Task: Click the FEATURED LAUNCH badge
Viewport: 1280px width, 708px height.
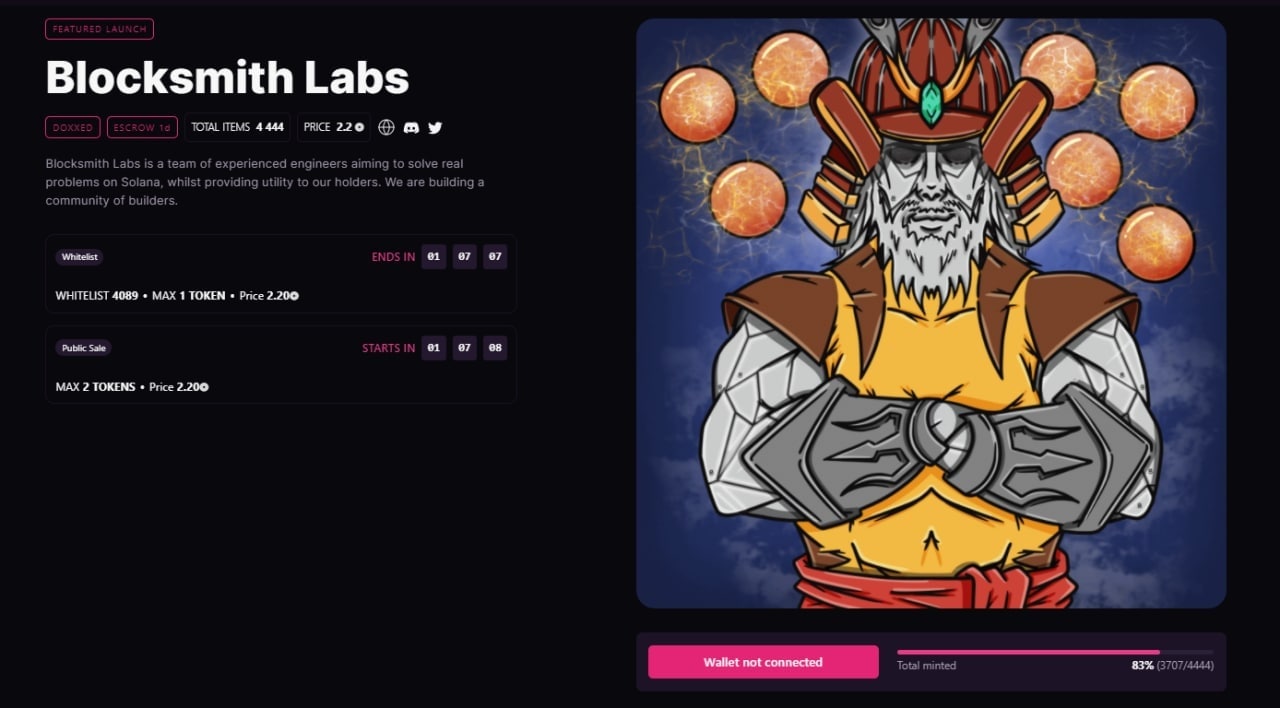Action: pyautogui.click(x=99, y=29)
